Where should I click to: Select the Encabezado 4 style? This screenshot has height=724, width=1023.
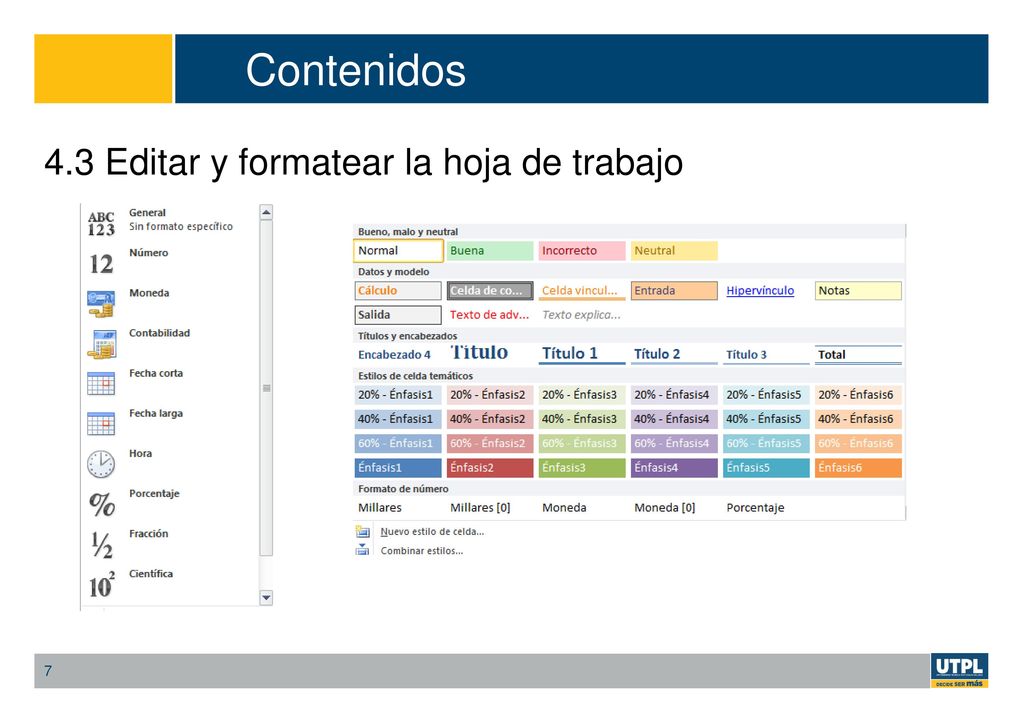click(394, 355)
